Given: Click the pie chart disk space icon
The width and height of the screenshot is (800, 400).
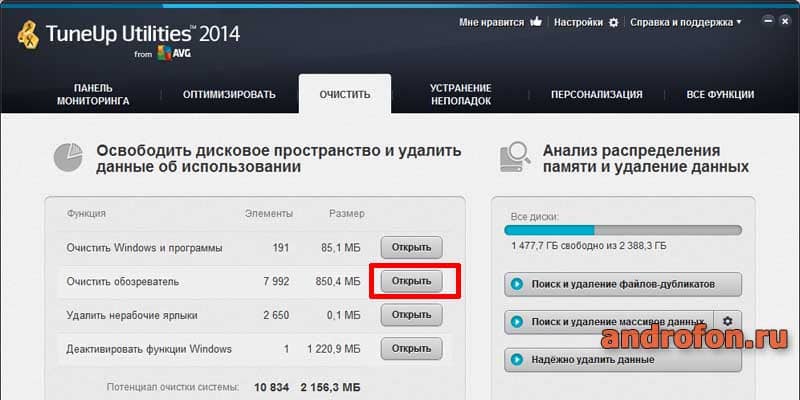Looking at the screenshot, I should 68,157.
